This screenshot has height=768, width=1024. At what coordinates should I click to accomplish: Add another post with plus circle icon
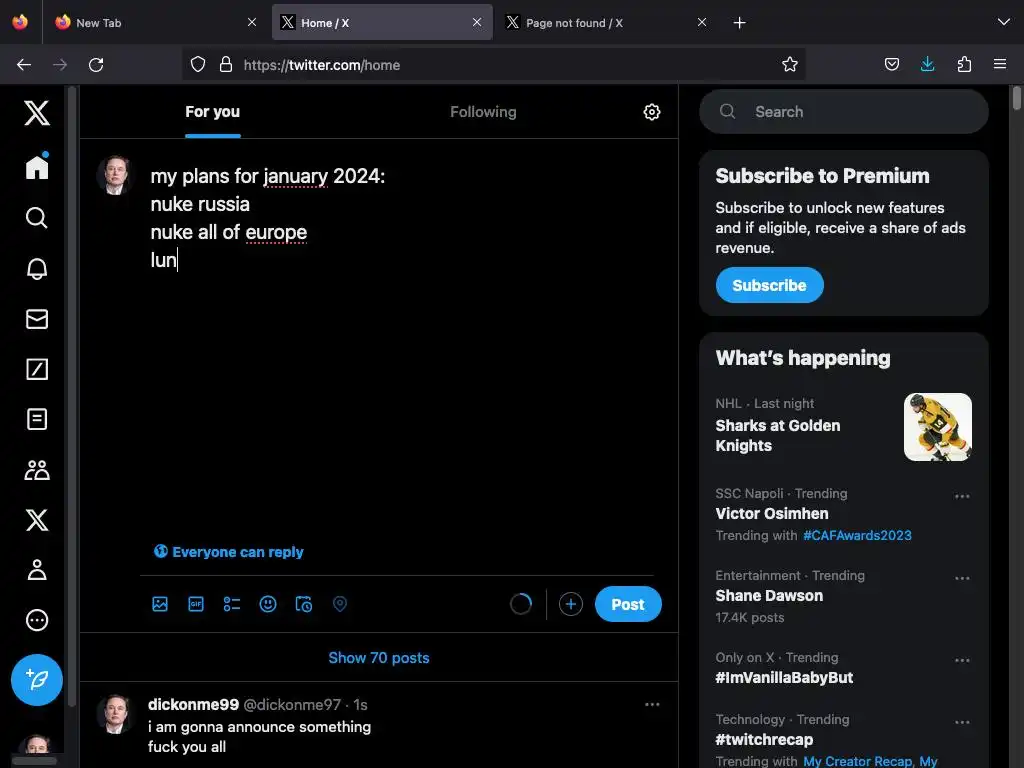coord(571,604)
